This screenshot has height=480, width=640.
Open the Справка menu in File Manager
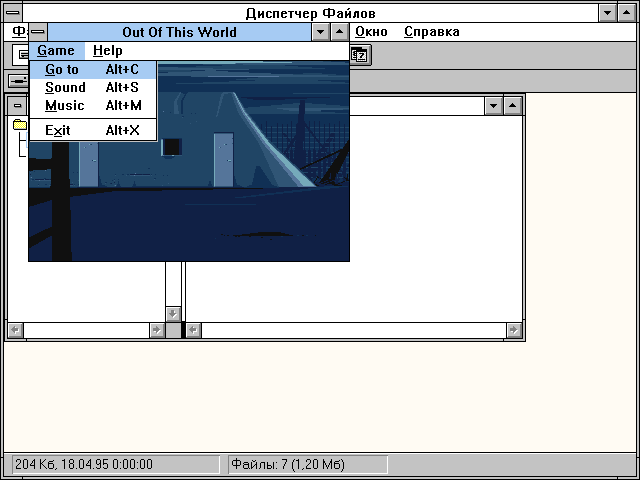[432, 32]
